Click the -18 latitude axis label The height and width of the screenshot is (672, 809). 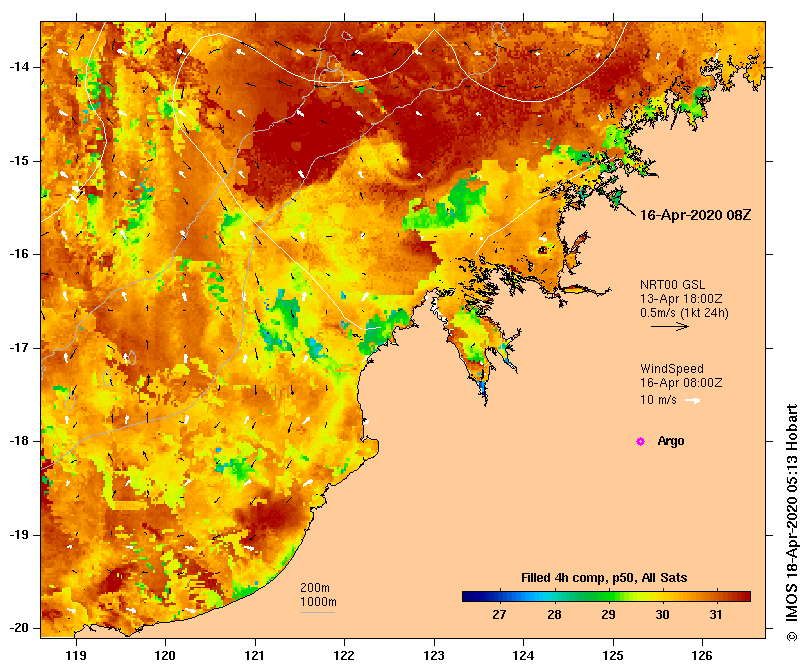19,441
